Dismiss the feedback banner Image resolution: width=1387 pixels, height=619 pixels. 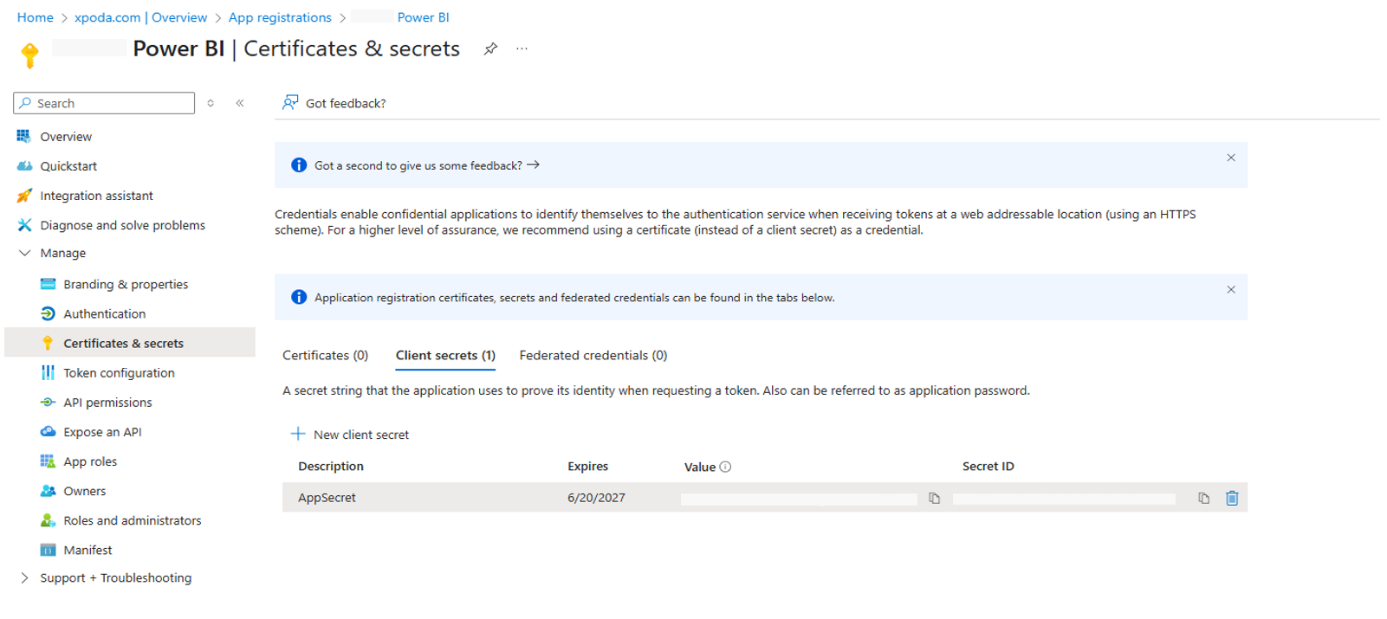[x=1231, y=158]
